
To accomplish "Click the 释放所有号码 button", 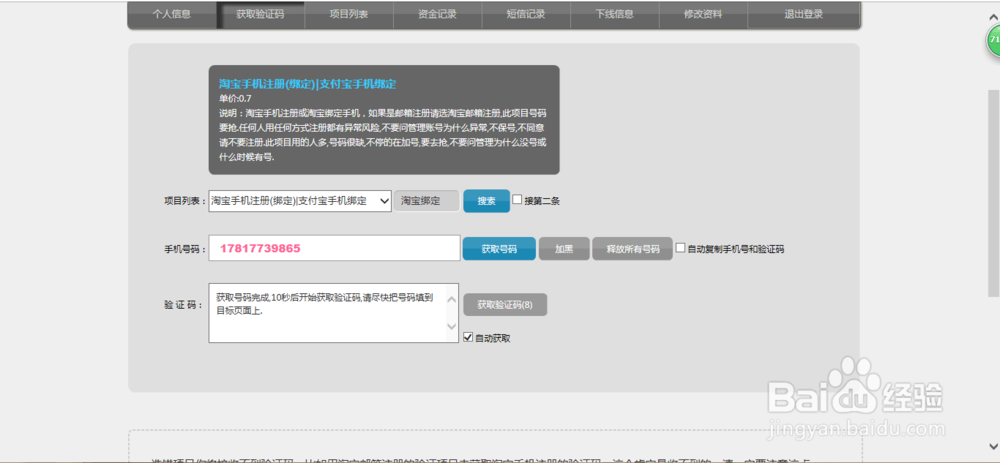I will [x=632, y=249].
